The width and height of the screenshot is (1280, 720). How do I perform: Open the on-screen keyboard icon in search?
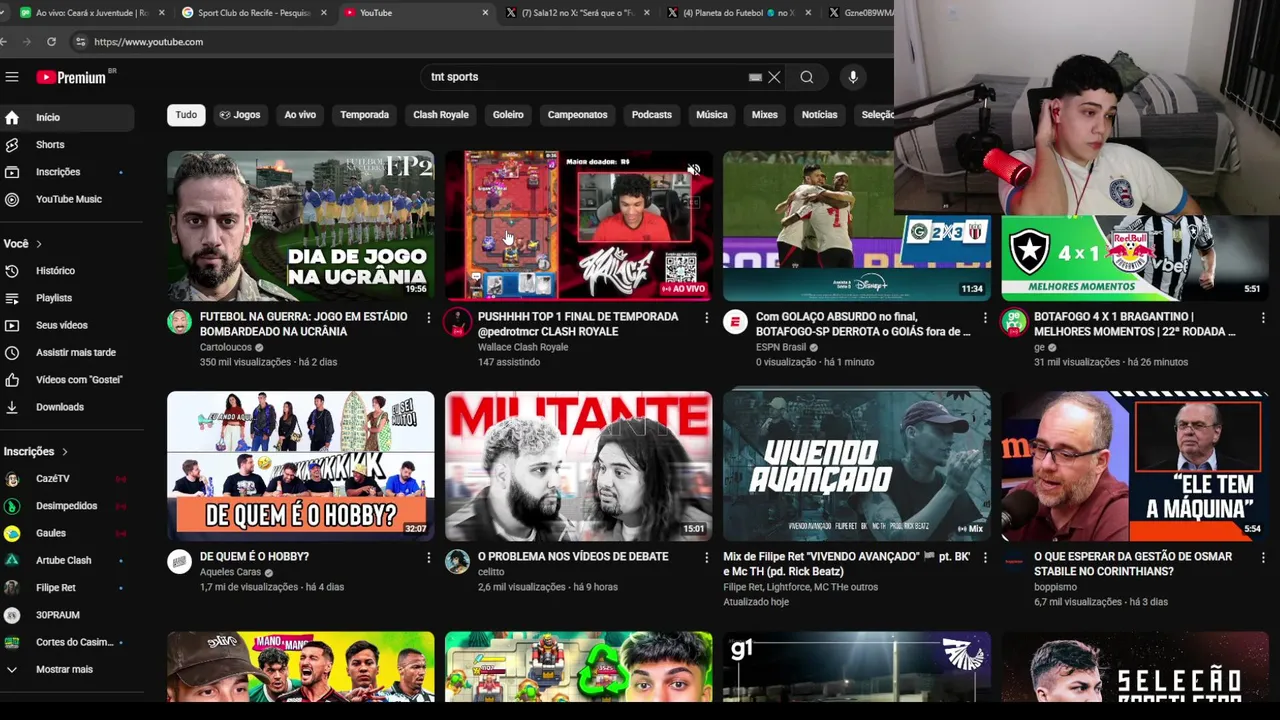coord(755,77)
